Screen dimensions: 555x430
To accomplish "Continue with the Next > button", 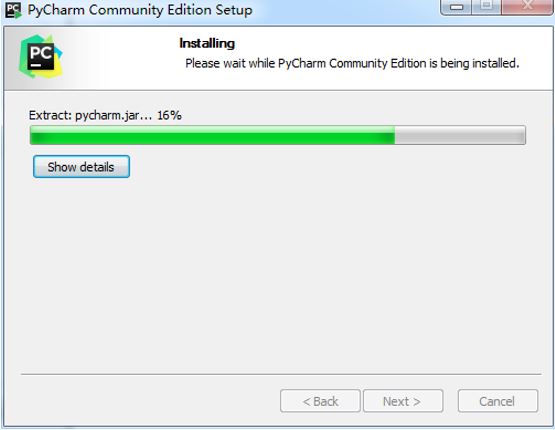I will point(403,401).
